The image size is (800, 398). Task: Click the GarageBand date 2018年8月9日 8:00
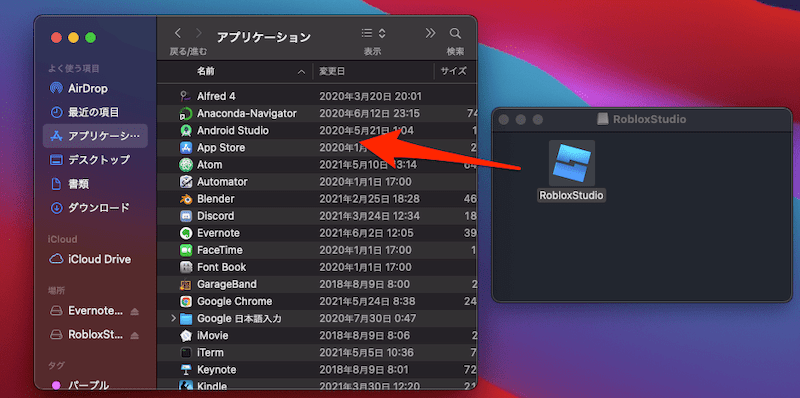[364, 284]
